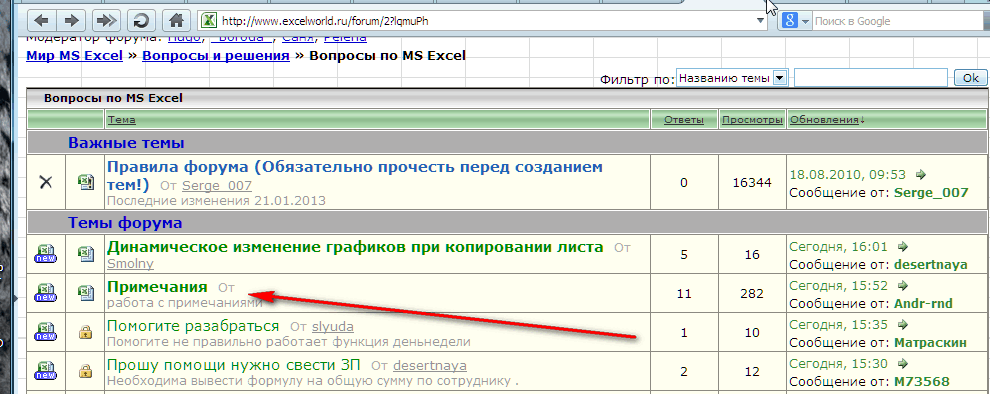Click the Excel sheet icon in 'Примечания' row

tap(85, 293)
